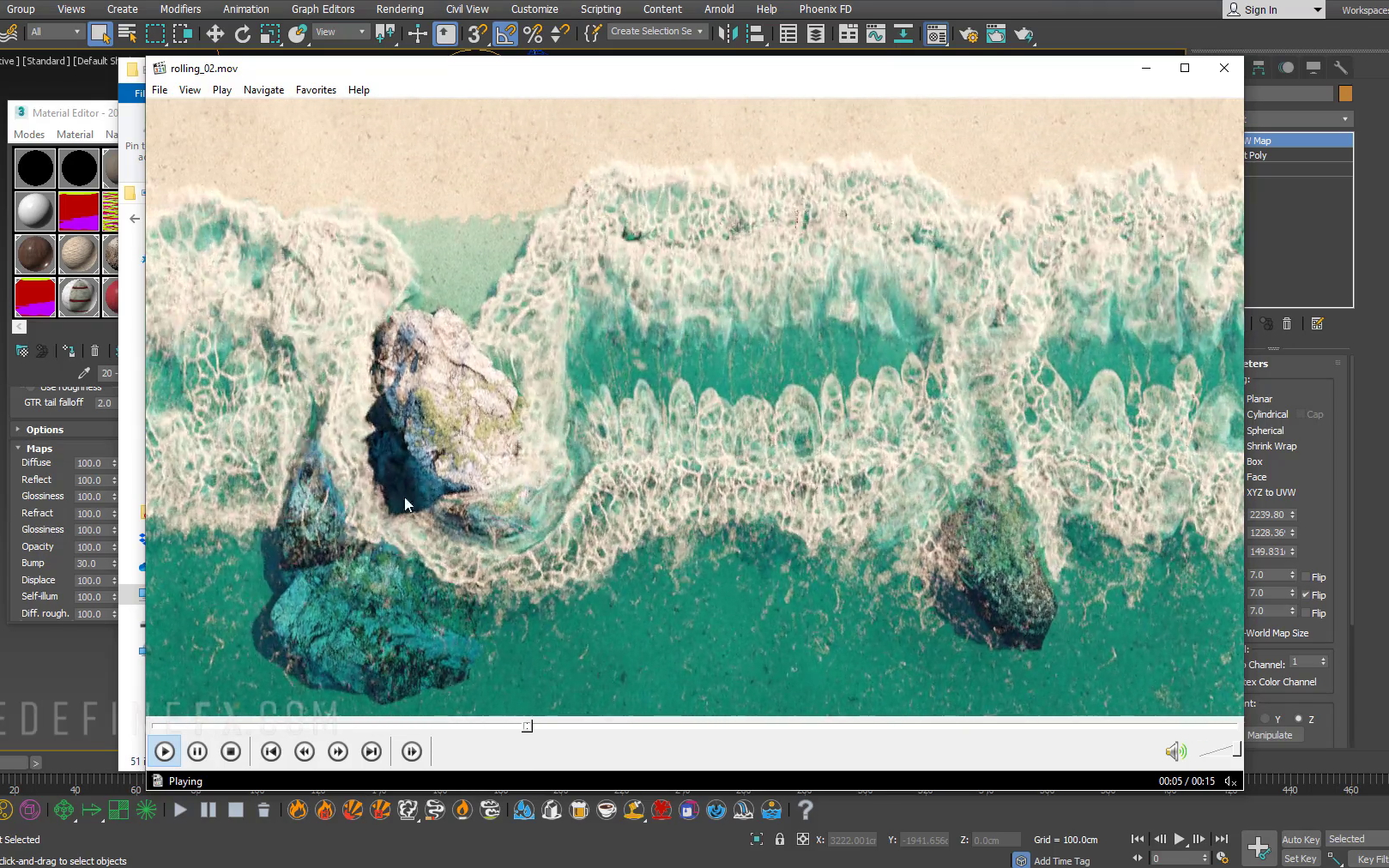Screen dimensions: 1389x868
Task: Open the Rendering menu
Action: pos(400,9)
